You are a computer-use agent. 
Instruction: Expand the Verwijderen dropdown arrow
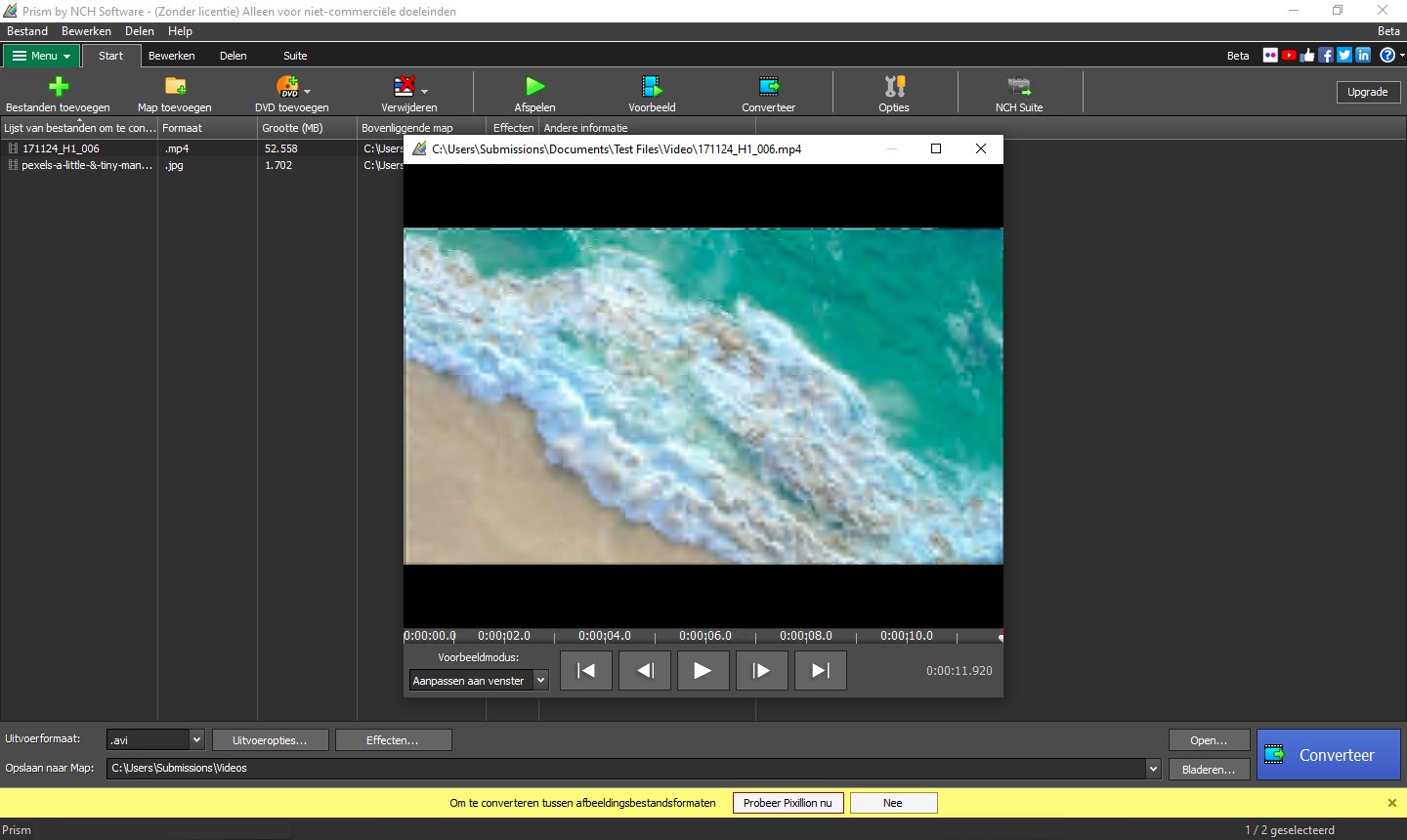pos(425,92)
